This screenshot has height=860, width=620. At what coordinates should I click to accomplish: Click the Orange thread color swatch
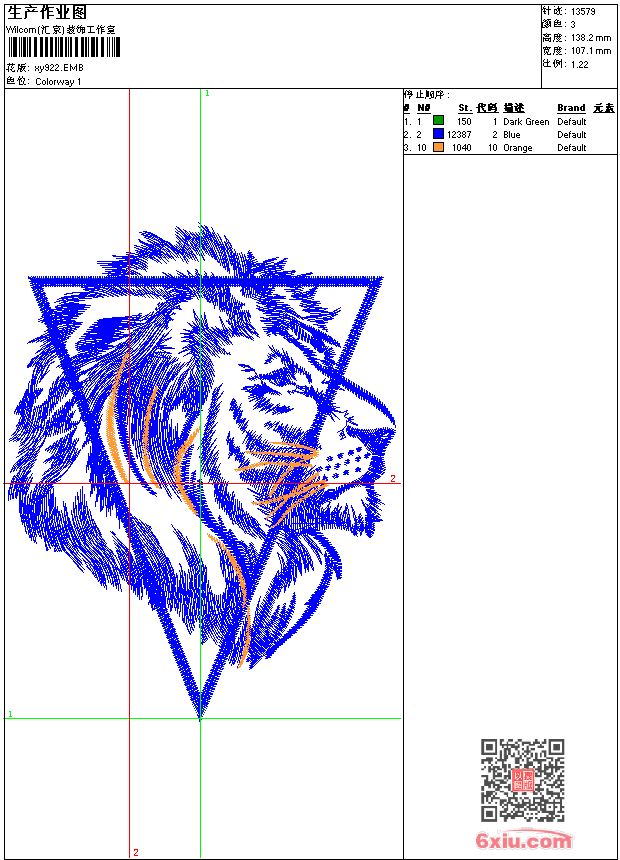click(x=438, y=147)
